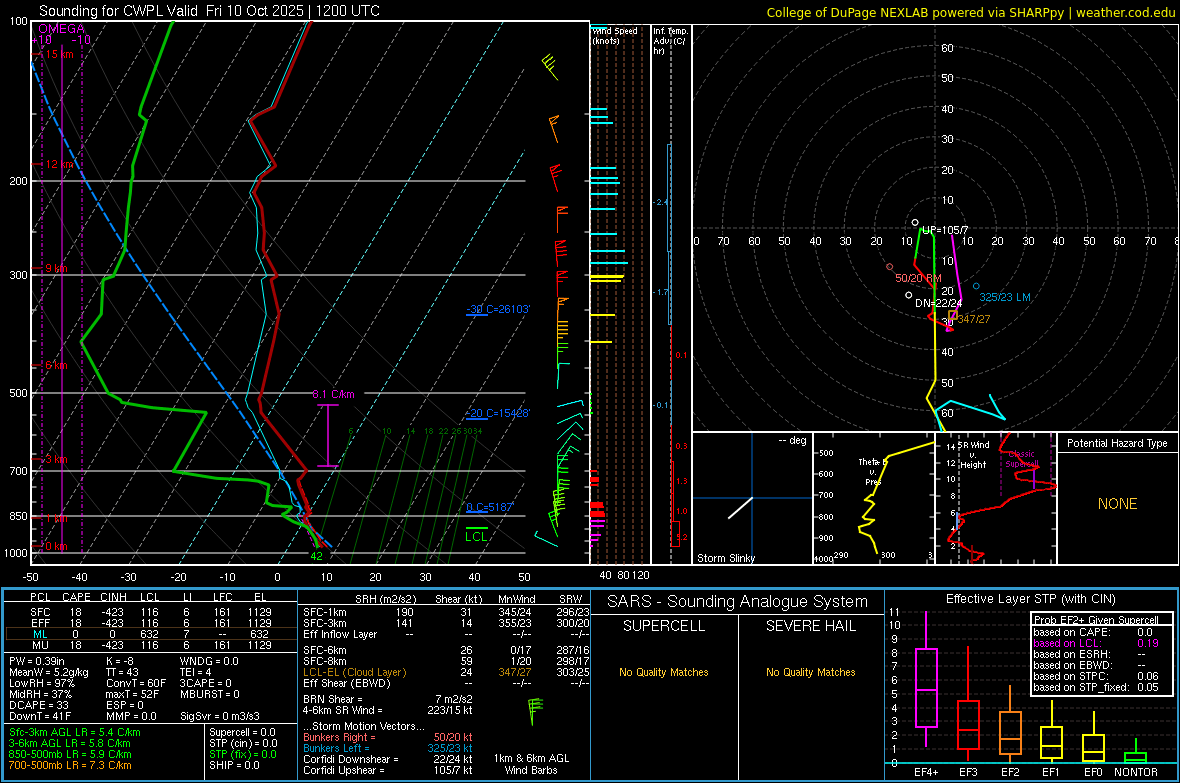
Task: Click the PW = 0.39in value
Action: [x=37, y=661]
